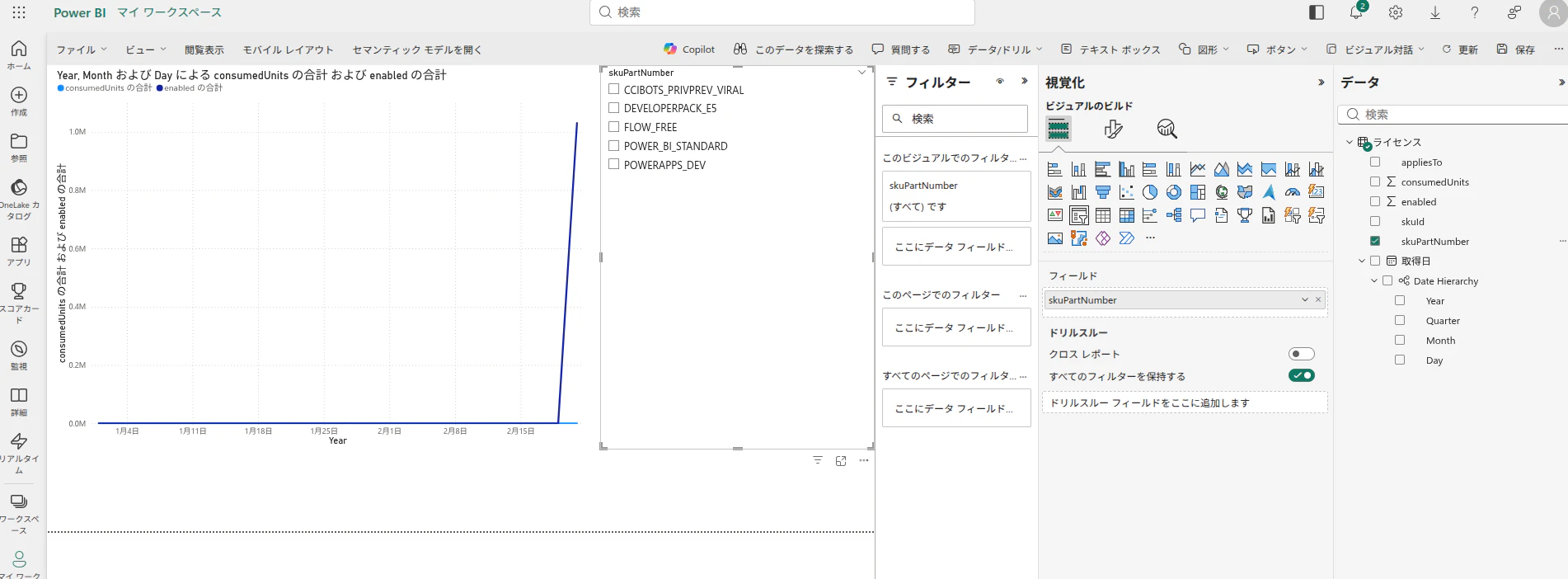
Task: Select the globe map visual
Action: 1222,192
